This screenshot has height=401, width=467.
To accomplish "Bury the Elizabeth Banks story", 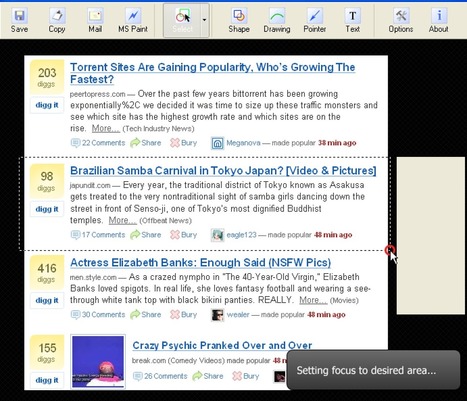I will 184,314.
